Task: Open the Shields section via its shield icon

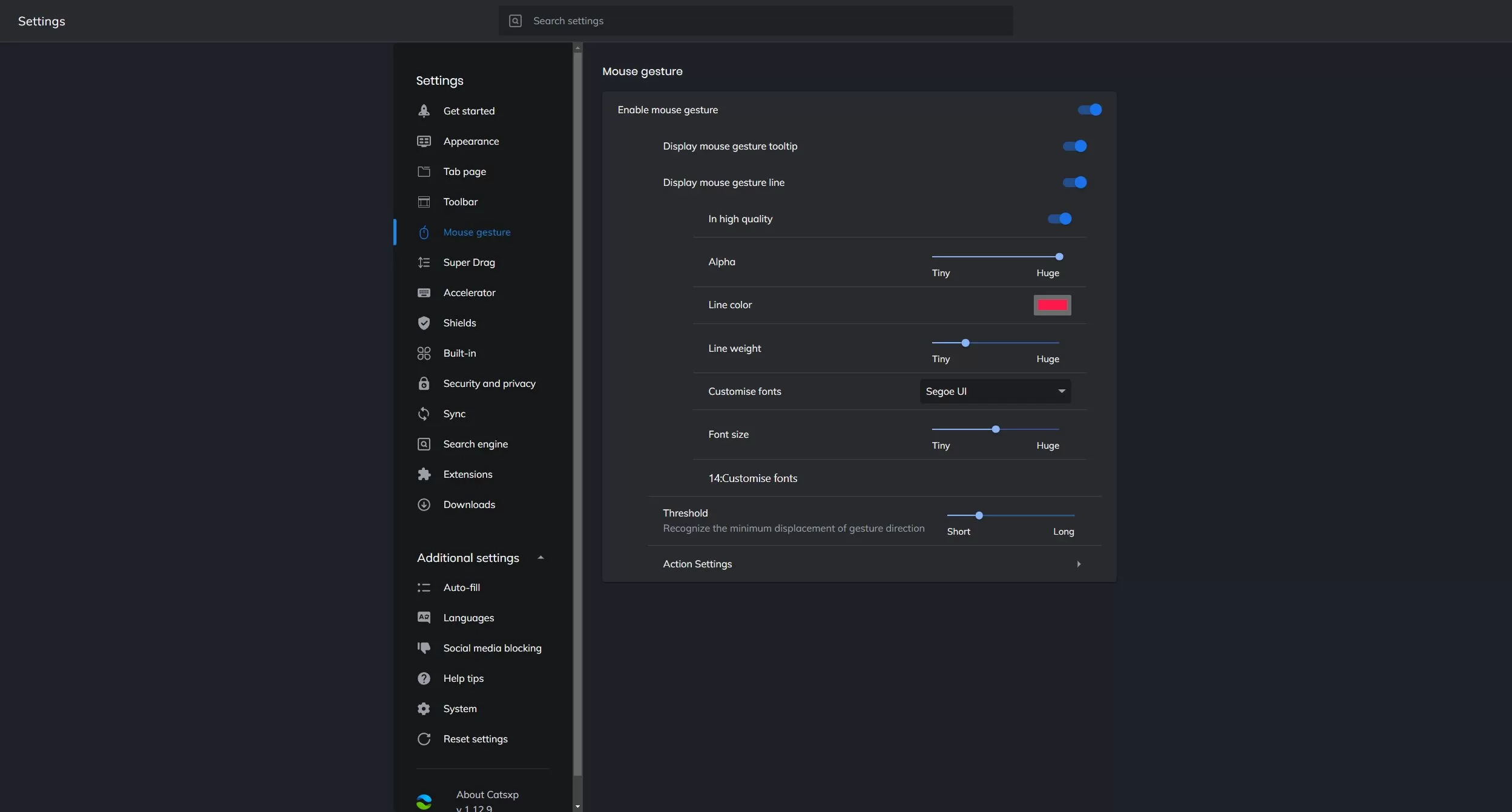Action: tap(424, 323)
